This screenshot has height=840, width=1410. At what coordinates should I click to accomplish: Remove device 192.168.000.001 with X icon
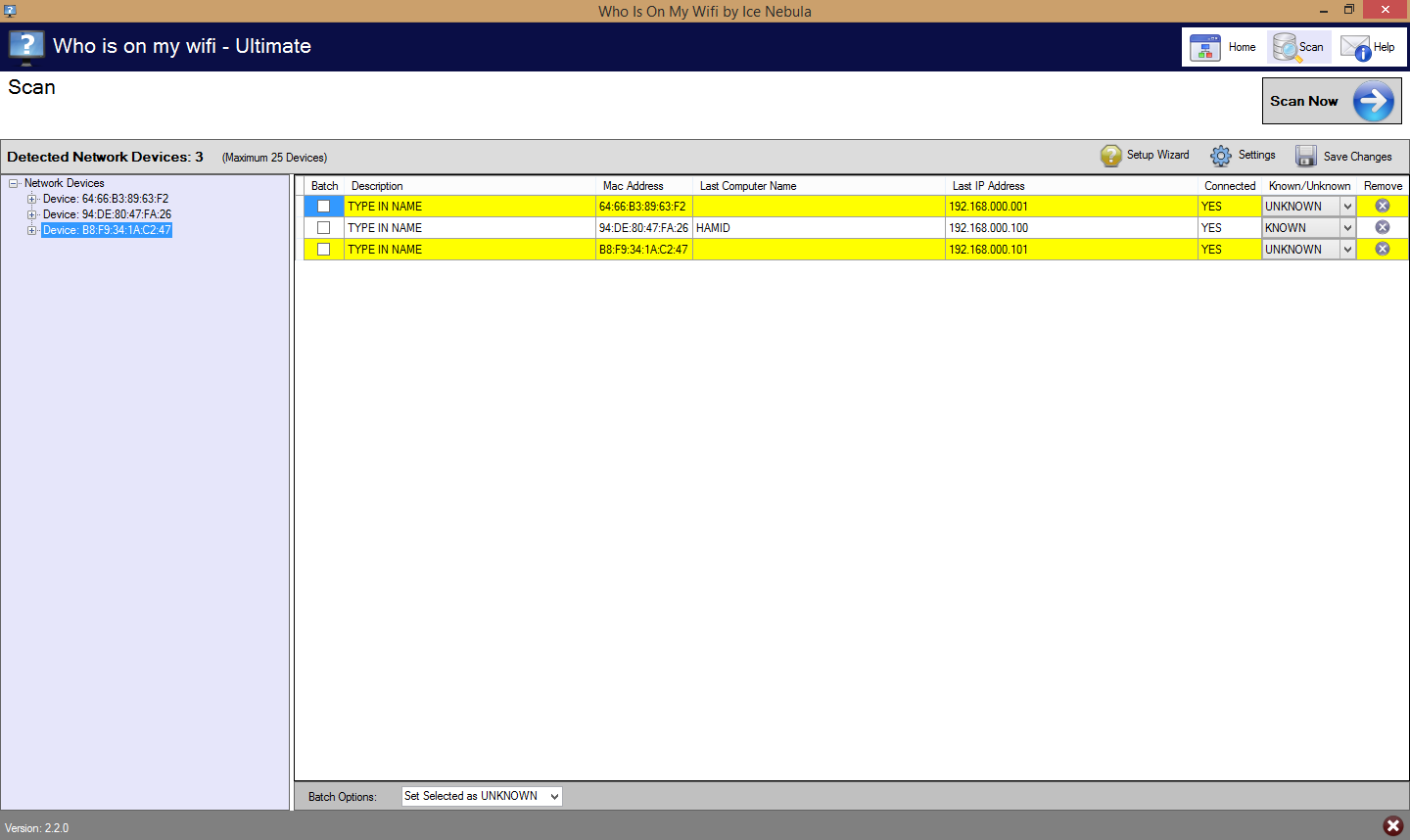pos(1383,206)
